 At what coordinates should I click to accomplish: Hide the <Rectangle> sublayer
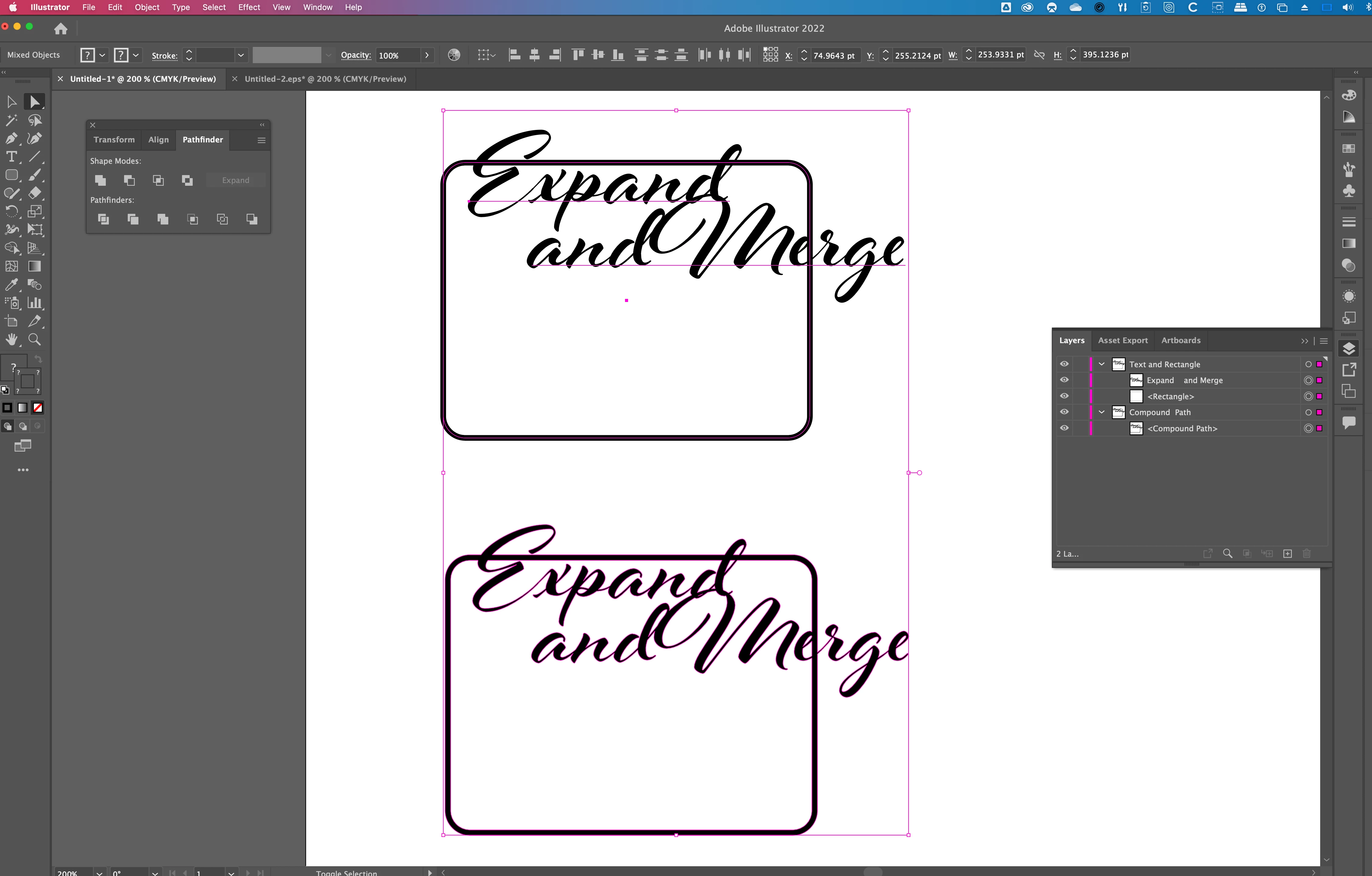(1064, 396)
